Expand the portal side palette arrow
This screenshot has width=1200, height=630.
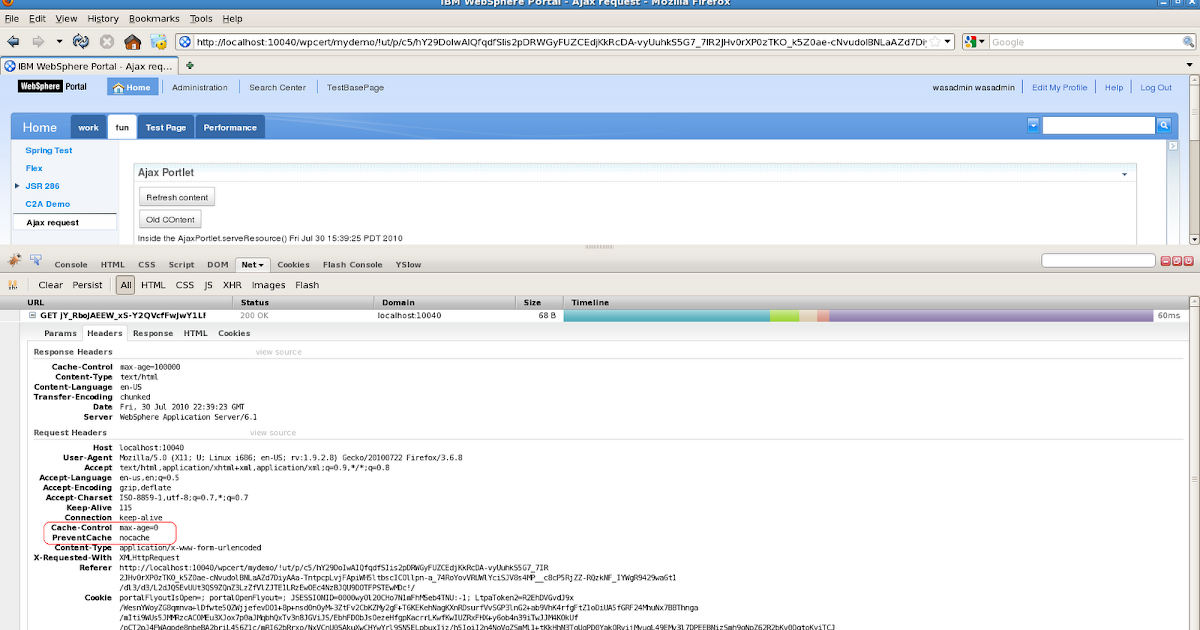tap(1175, 145)
